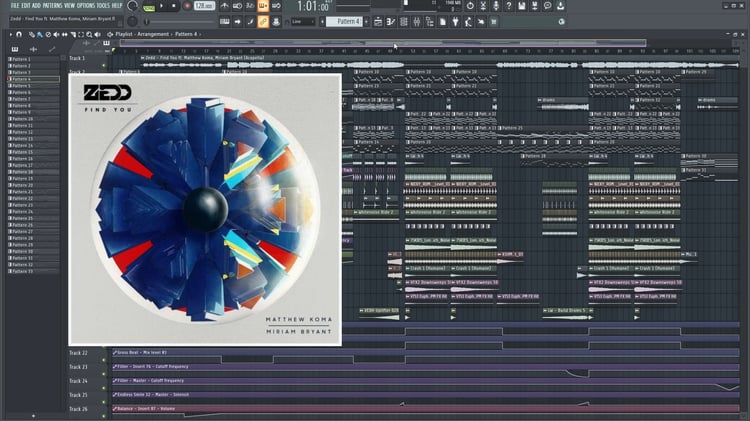Screen dimensions: 750x421
Task: Open the Browser tree view icon
Action: click(x=430, y=22)
